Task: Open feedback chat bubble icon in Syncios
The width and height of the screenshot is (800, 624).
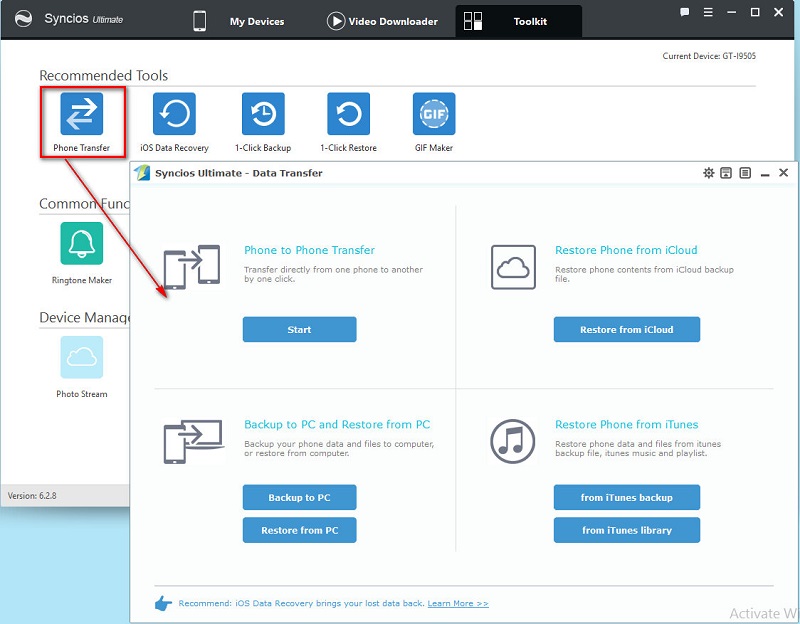Action: (685, 12)
